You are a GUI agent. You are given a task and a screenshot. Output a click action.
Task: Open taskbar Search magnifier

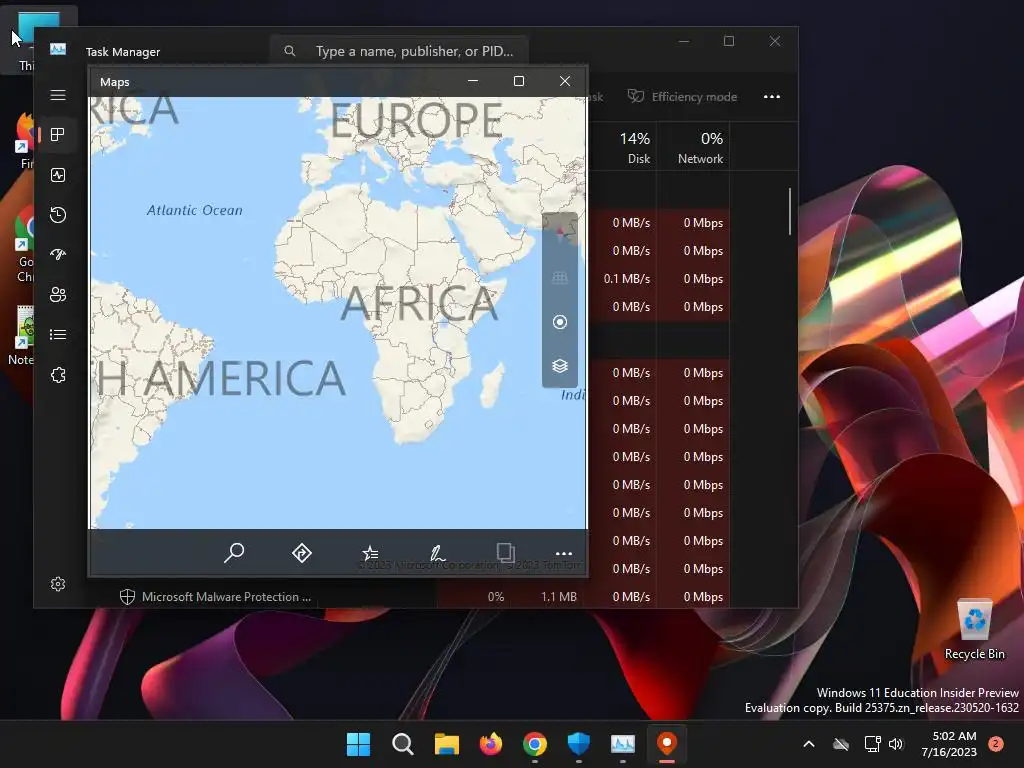point(402,744)
